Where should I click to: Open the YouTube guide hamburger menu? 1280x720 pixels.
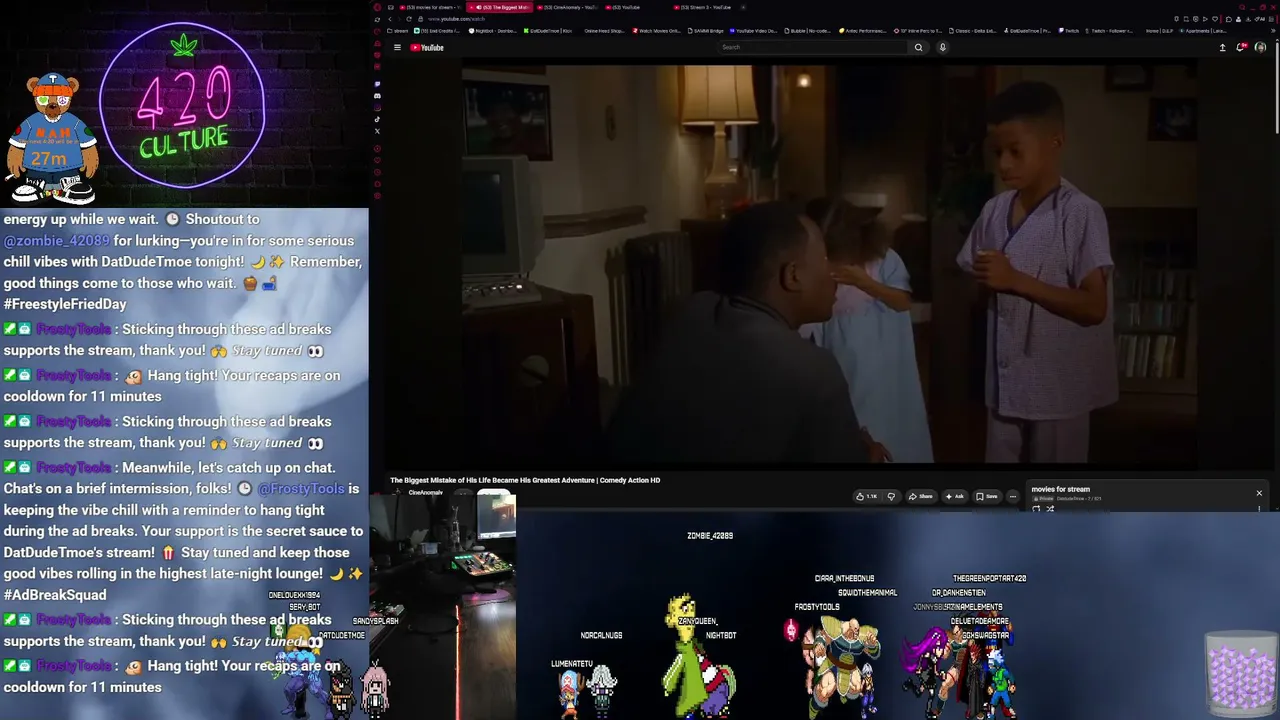(397, 47)
